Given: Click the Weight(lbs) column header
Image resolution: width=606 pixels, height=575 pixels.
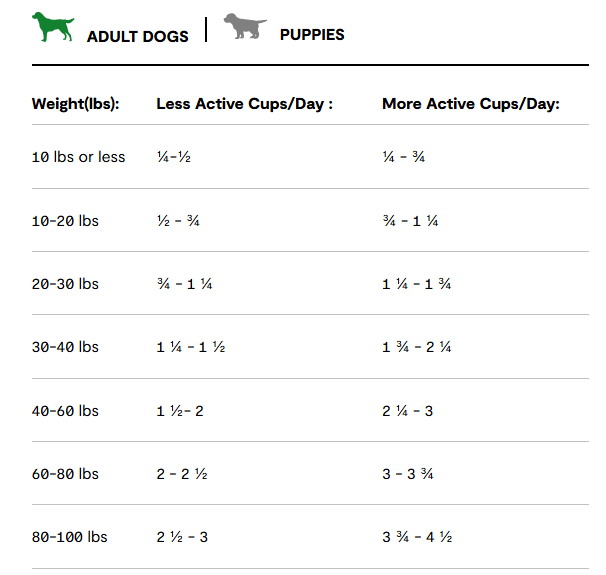Looking at the screenshot, I should click(76, 104).
